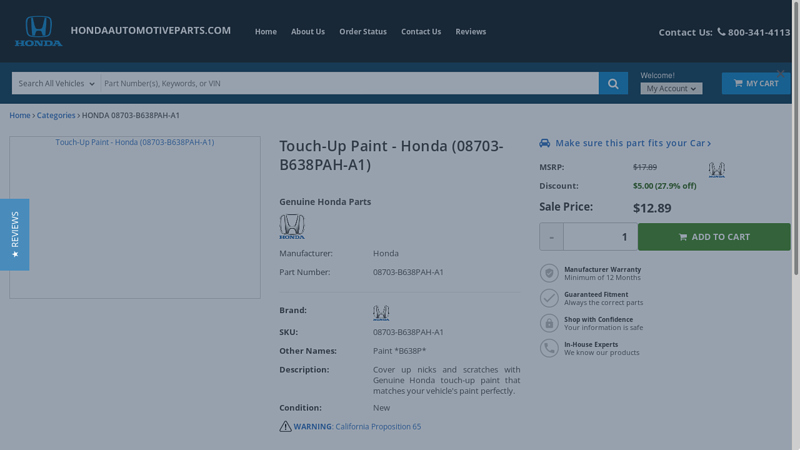Click the Condition value New

coord(382,408)
